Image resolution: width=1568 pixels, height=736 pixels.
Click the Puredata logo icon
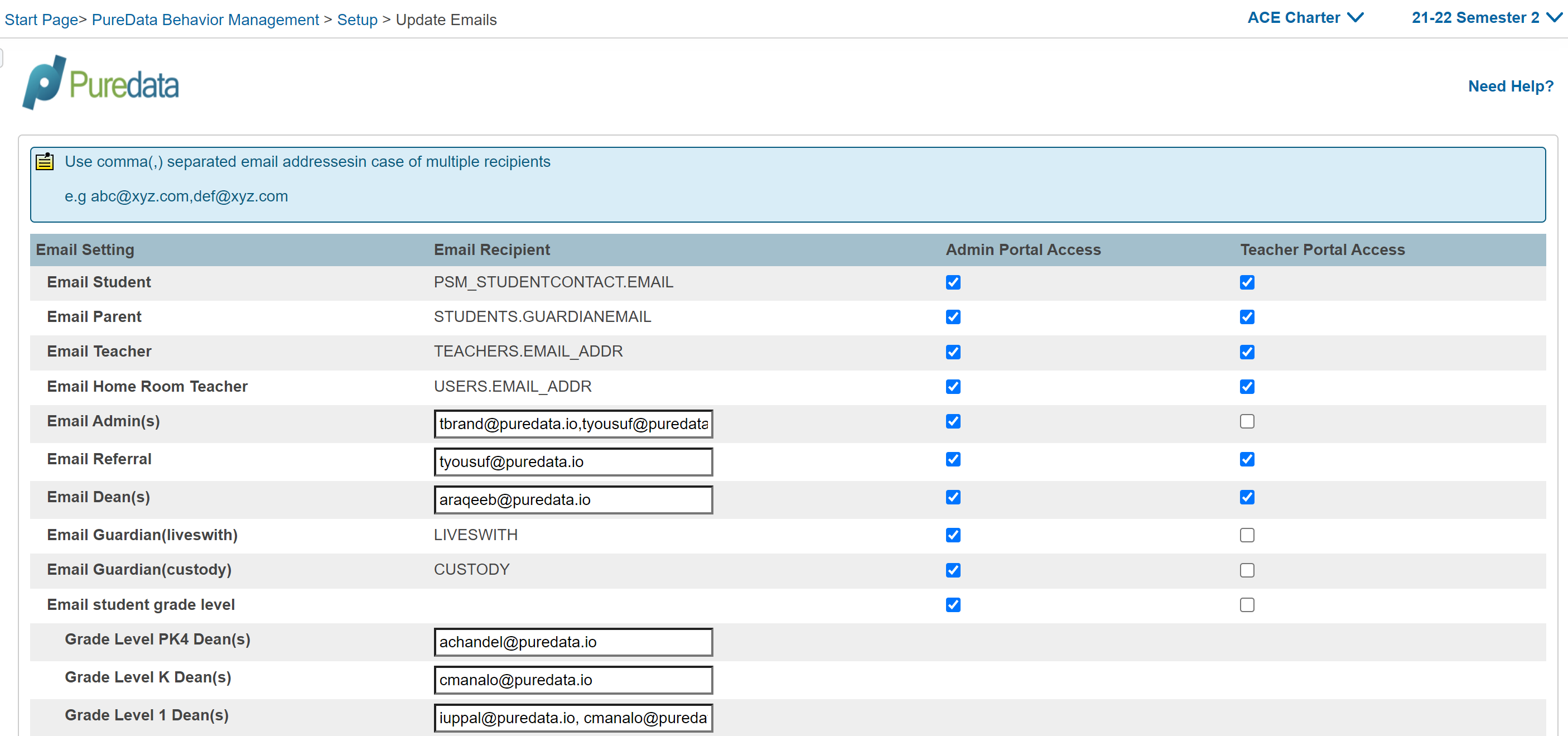44,83
